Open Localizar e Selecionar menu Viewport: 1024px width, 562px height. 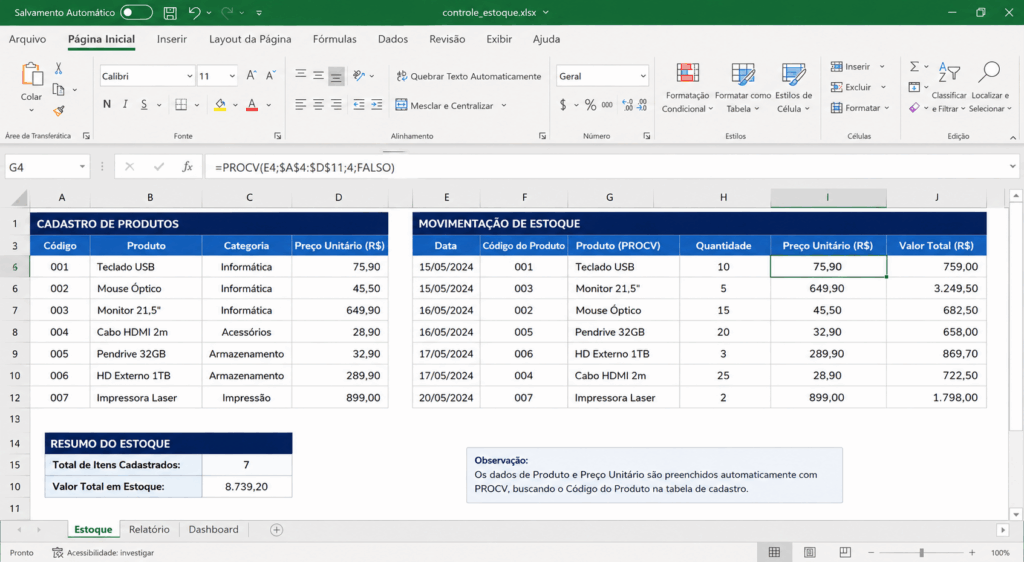[x=990, y=88]
